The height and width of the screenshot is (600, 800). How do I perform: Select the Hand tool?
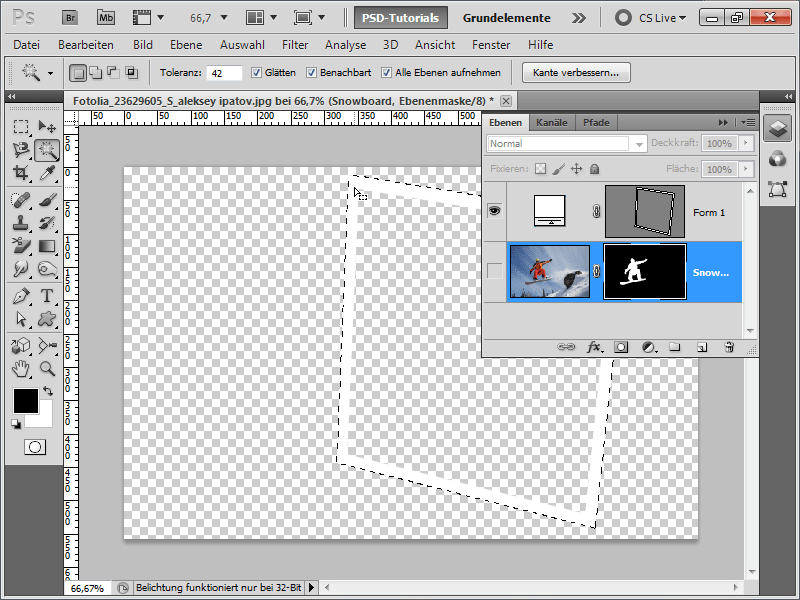[x=21, y=369]
